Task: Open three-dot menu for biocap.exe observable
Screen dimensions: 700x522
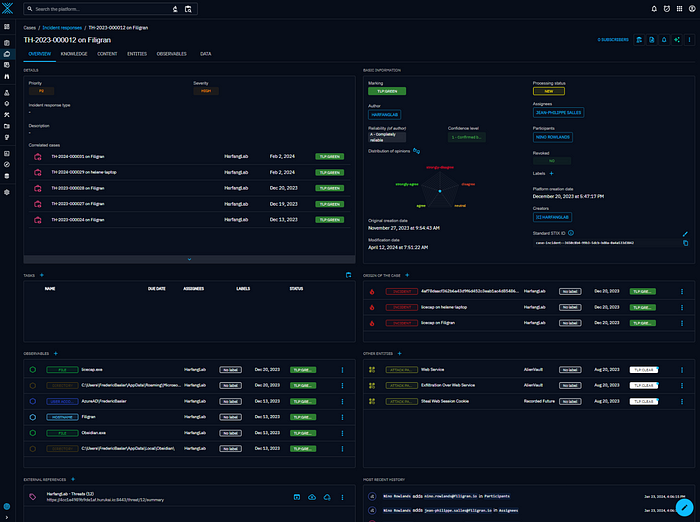Action: [x=343, y=369]
